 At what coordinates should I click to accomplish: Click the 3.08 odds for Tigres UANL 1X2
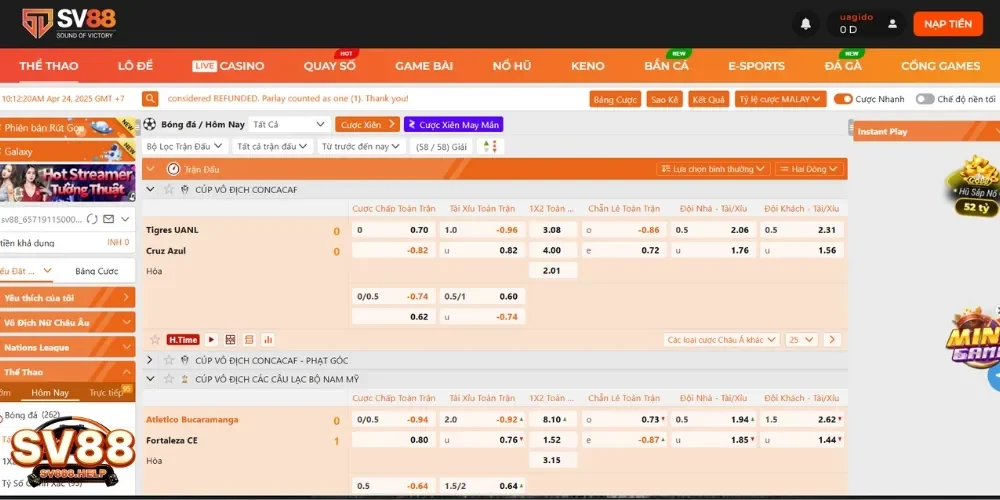(551, 230)
